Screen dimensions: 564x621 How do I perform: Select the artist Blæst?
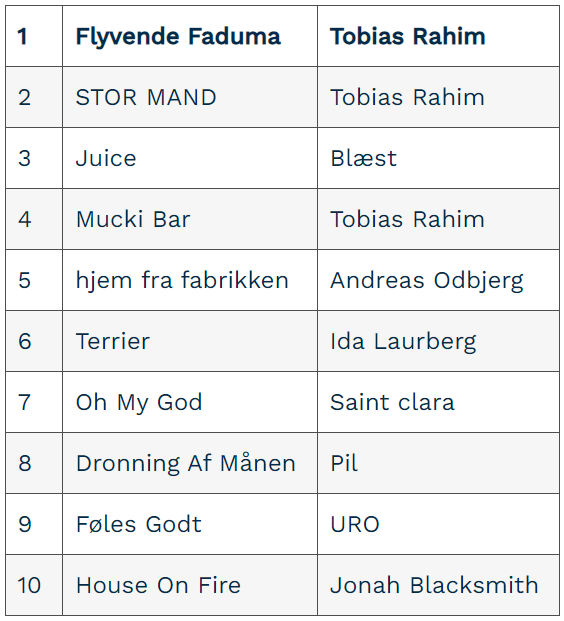click(364, 158)
